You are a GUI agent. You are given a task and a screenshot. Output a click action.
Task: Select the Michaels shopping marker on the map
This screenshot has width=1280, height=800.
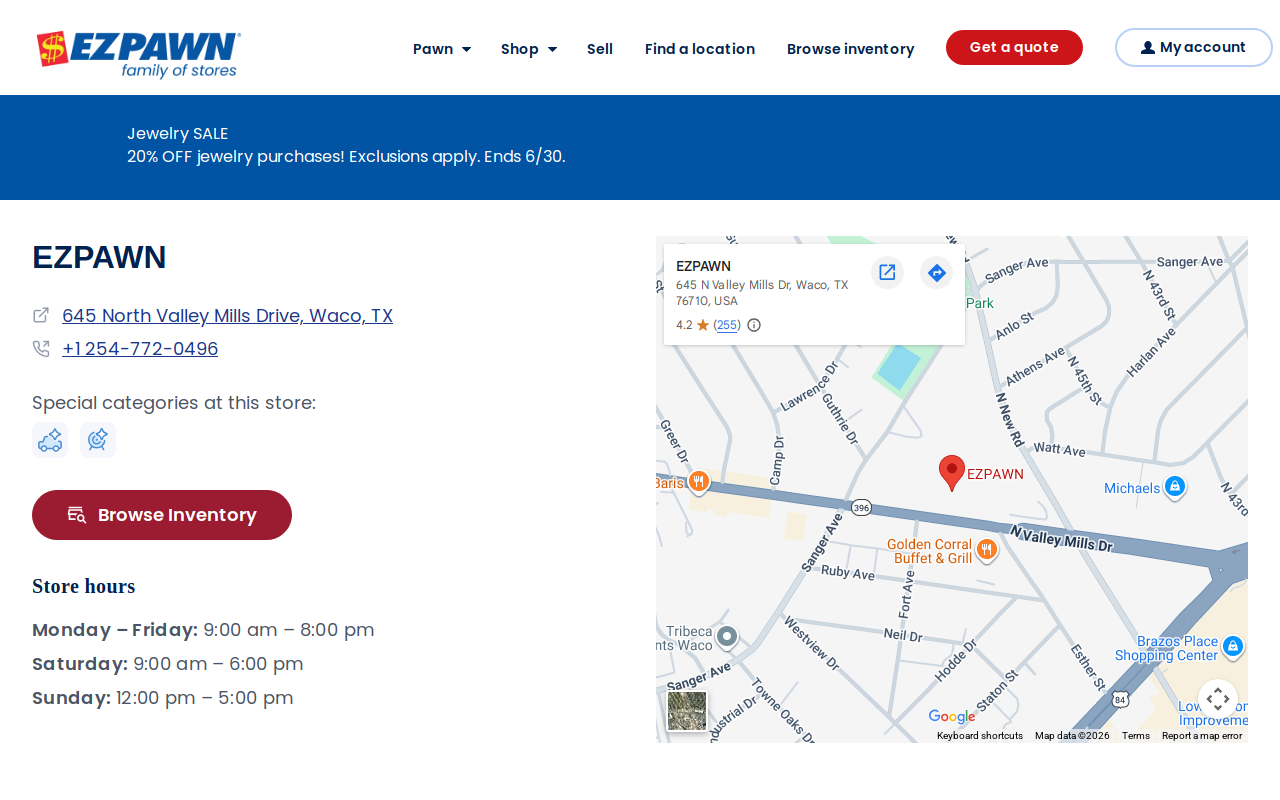click(1175, 487)
